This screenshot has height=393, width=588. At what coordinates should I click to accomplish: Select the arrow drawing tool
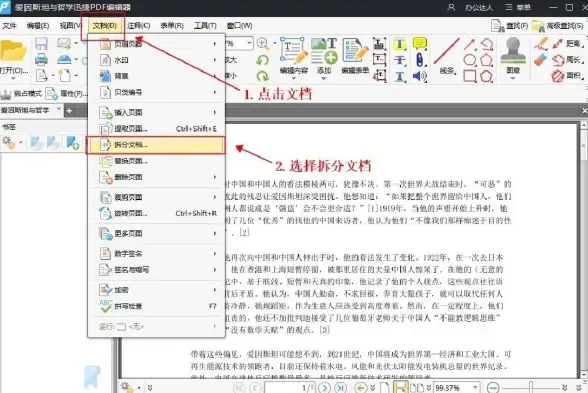pos(470,44)
